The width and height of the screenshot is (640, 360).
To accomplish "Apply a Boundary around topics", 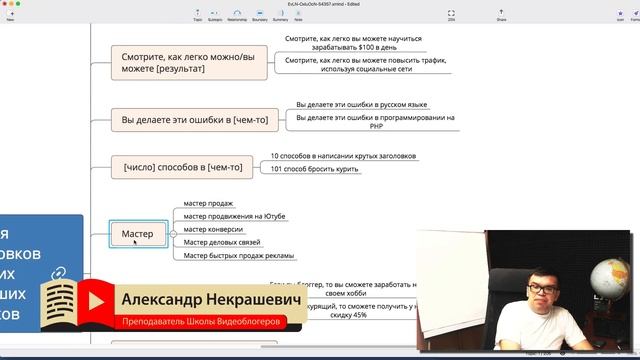I will (260, 15).
